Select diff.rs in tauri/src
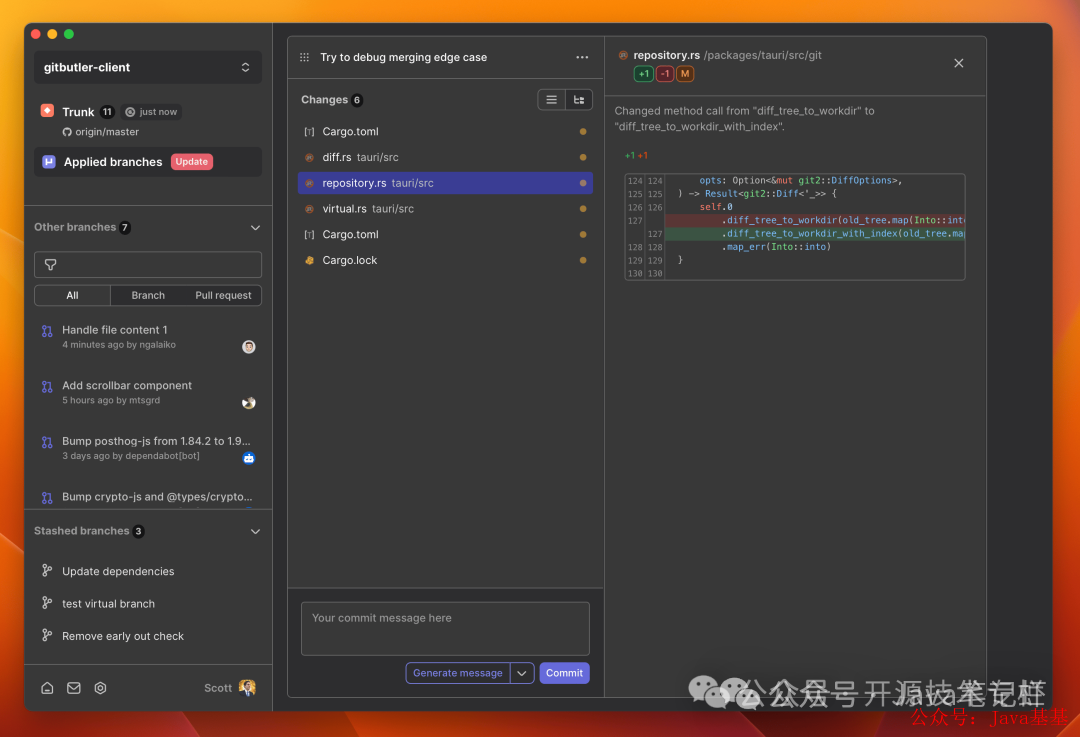 pos(446,157)
